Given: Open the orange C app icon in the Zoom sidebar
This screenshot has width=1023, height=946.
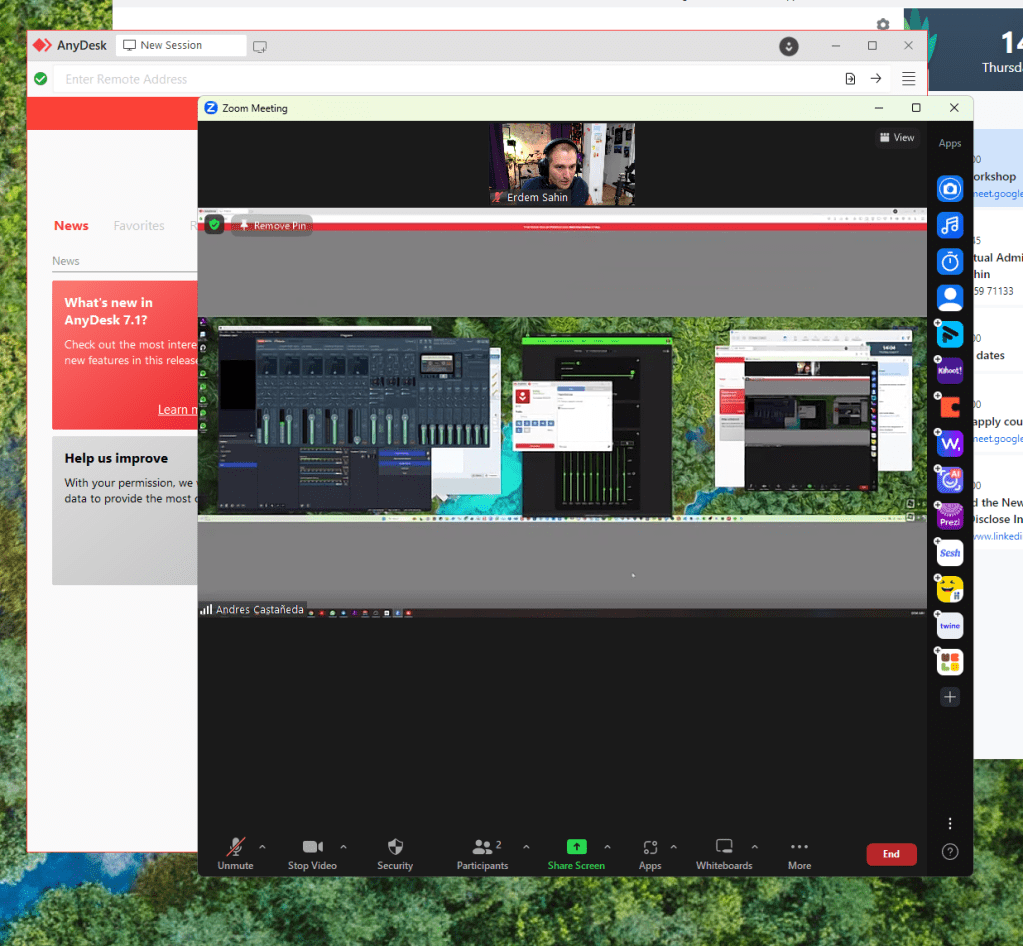Looking at the screenshot, I should point(950,407).
